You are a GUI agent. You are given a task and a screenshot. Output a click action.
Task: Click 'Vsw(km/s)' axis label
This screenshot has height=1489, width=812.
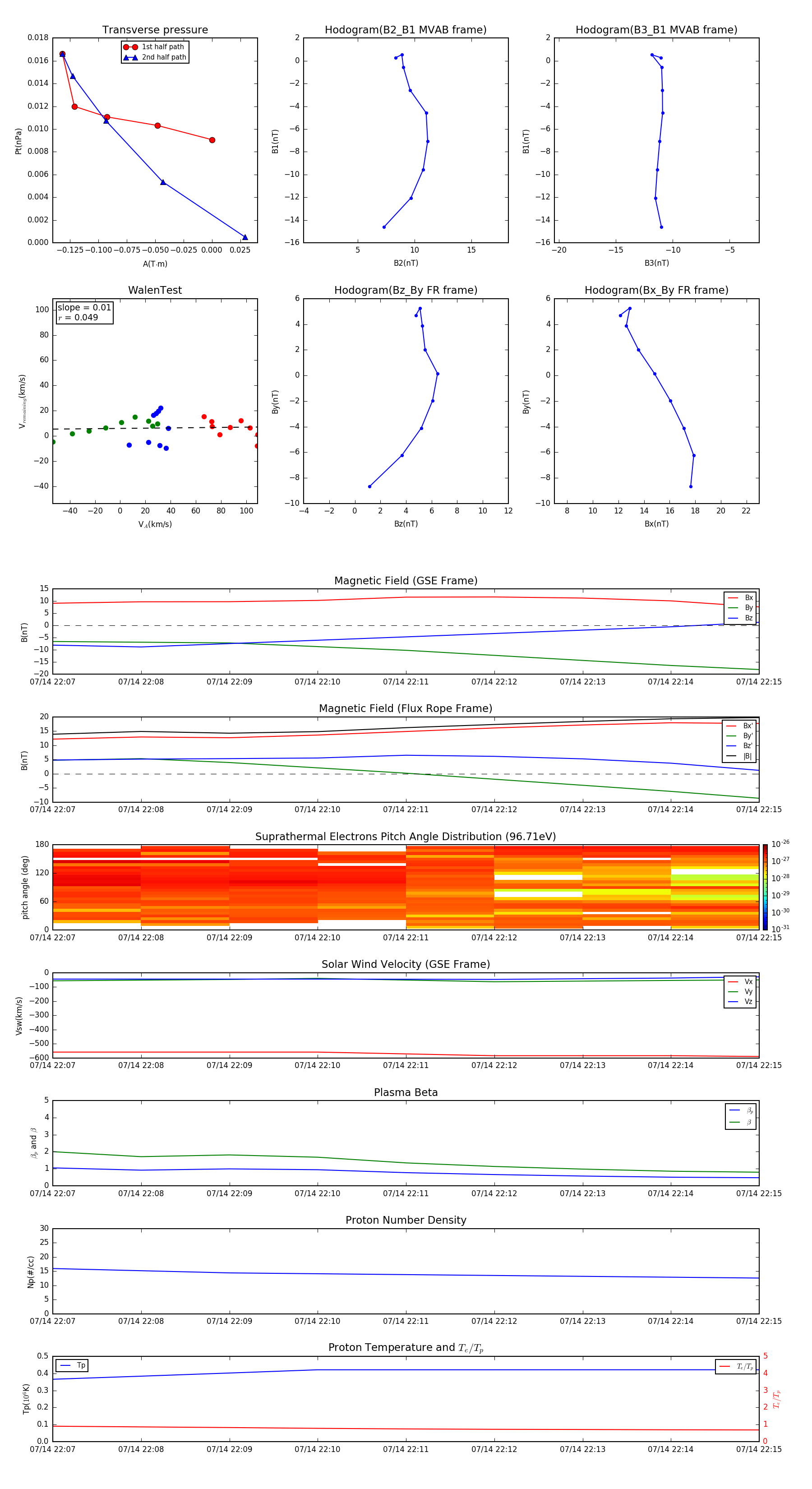tap(18, 1016)
